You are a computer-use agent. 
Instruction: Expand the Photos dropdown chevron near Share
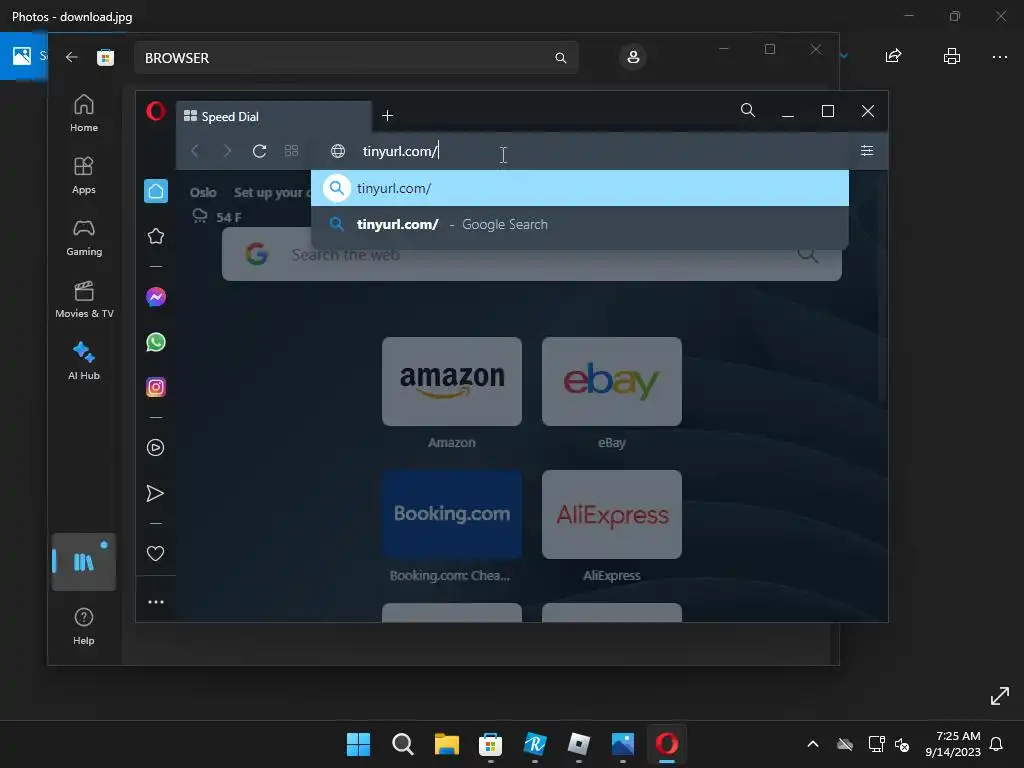(844, 56)
